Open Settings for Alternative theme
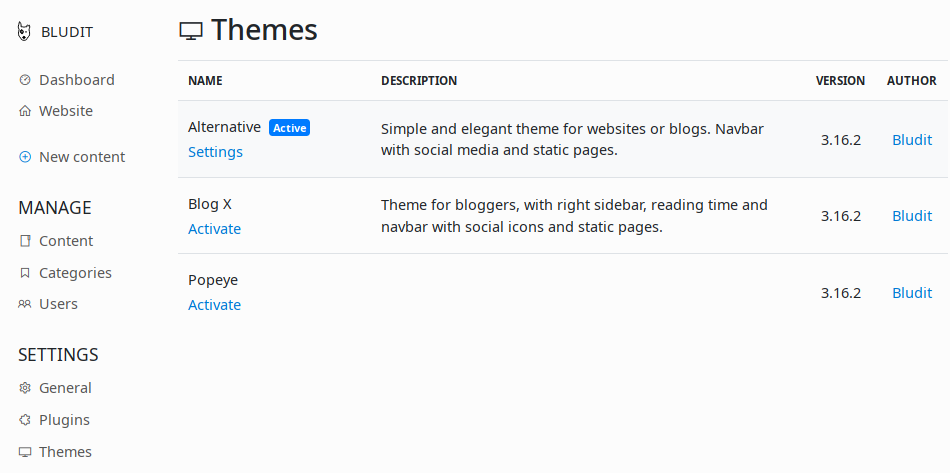The height and width of the screenshot is (473, 950). tap(215, 152)
